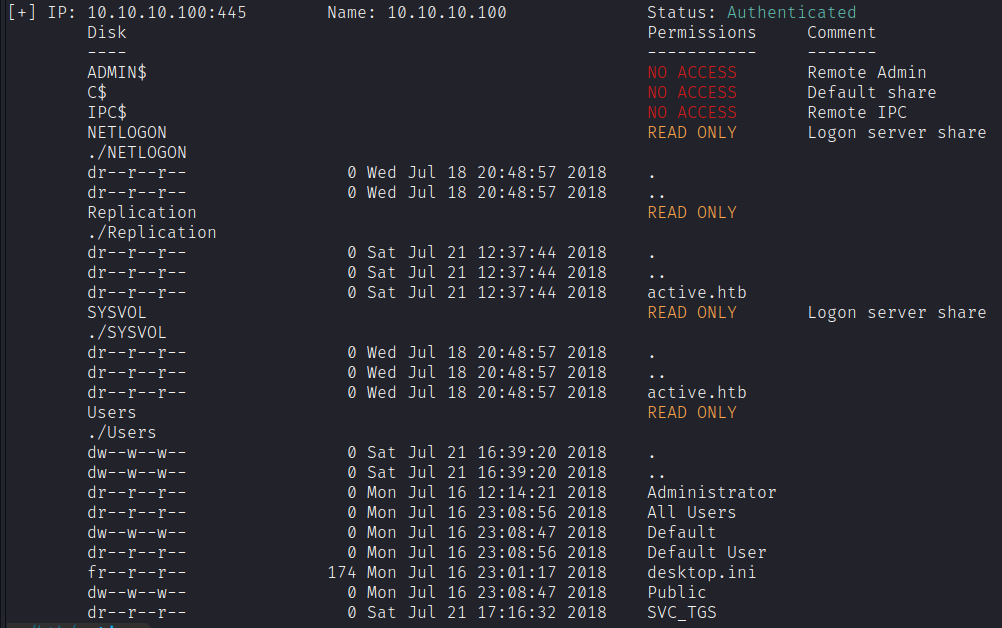Click Logon server share on NETLOGON row
The image size is (1002, 628).
pos(897,132)
